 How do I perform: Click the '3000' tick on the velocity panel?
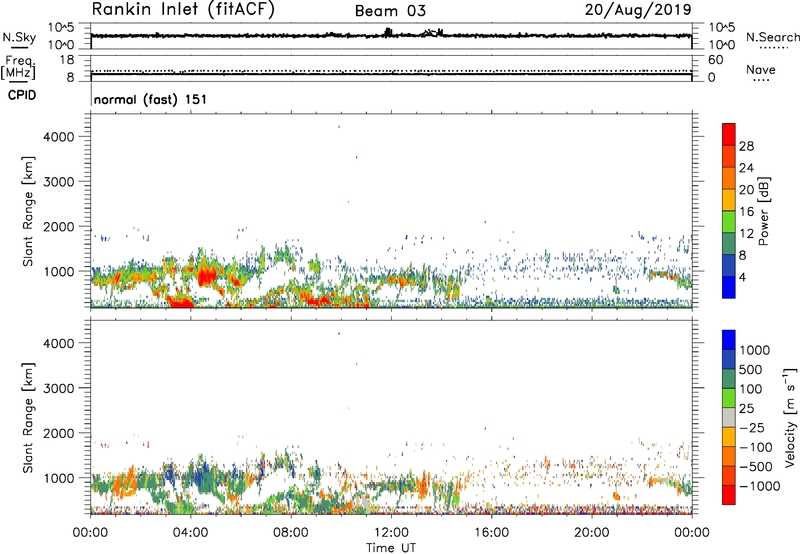pyautogui.click(x=59, y=388)
